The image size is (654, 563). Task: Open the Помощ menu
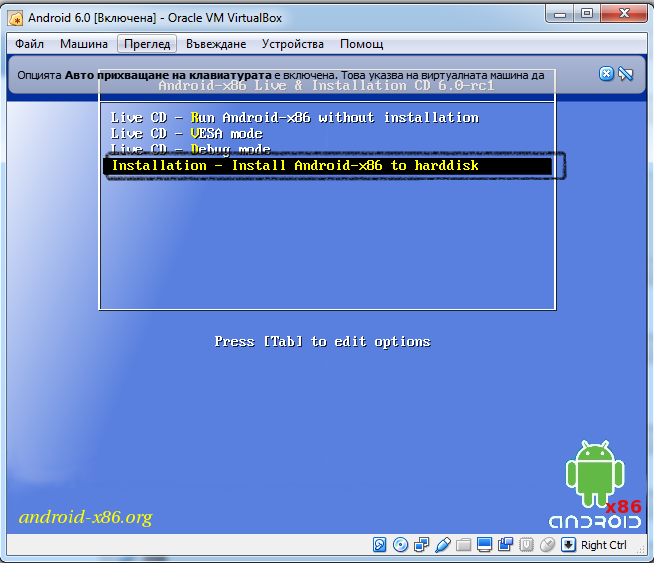click(x=361, y=44)
